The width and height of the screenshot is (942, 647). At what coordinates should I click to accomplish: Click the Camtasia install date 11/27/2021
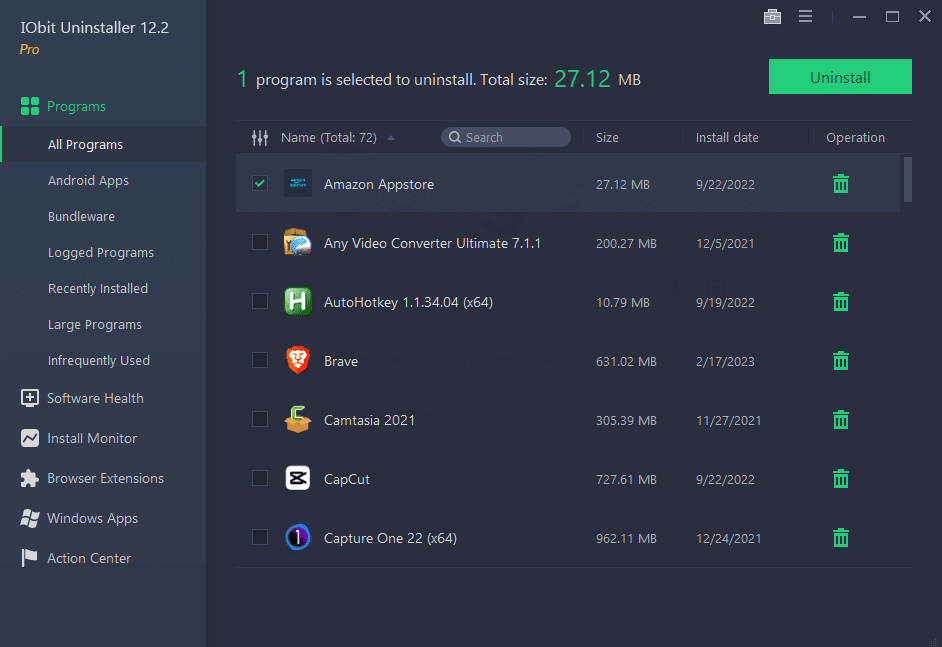[x=728, y=421]
